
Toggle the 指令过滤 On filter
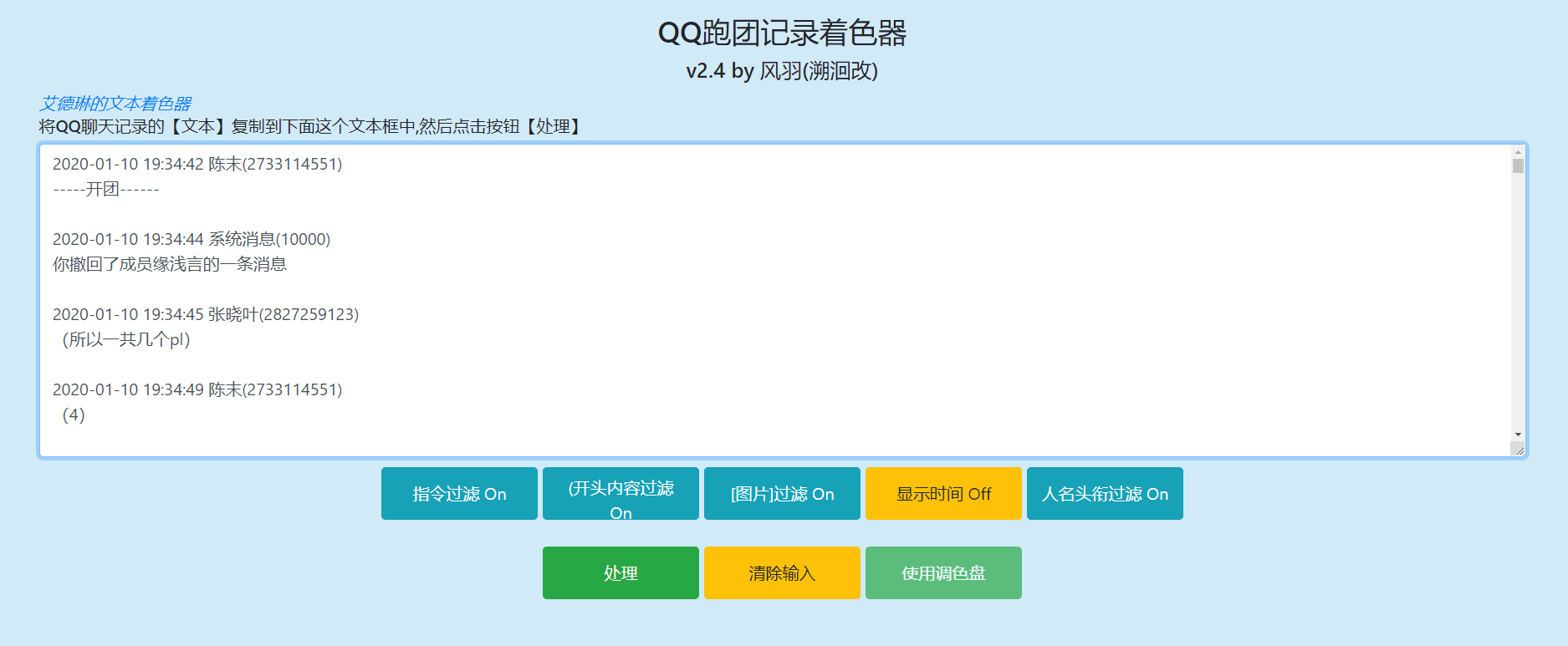pos(459,493)
